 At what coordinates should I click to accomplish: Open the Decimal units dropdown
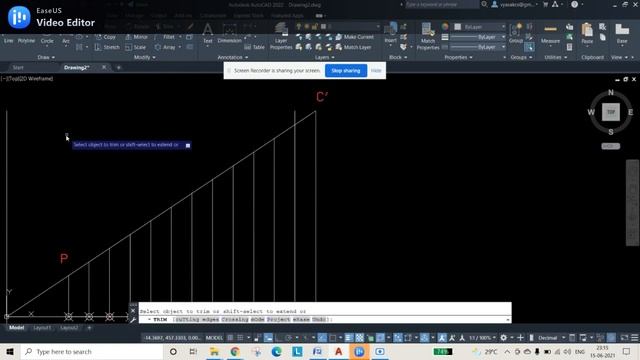pos(551,338)
